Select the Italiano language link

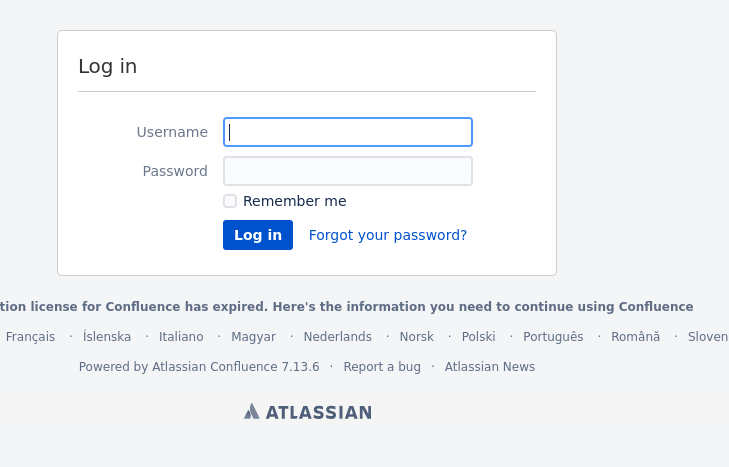(x=181, y=337)
